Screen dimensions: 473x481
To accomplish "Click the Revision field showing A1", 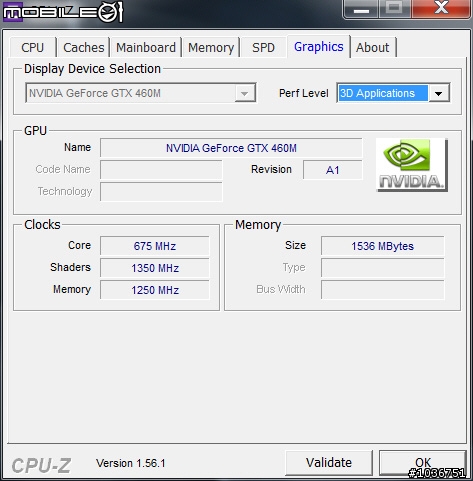I will pos(332,170).
